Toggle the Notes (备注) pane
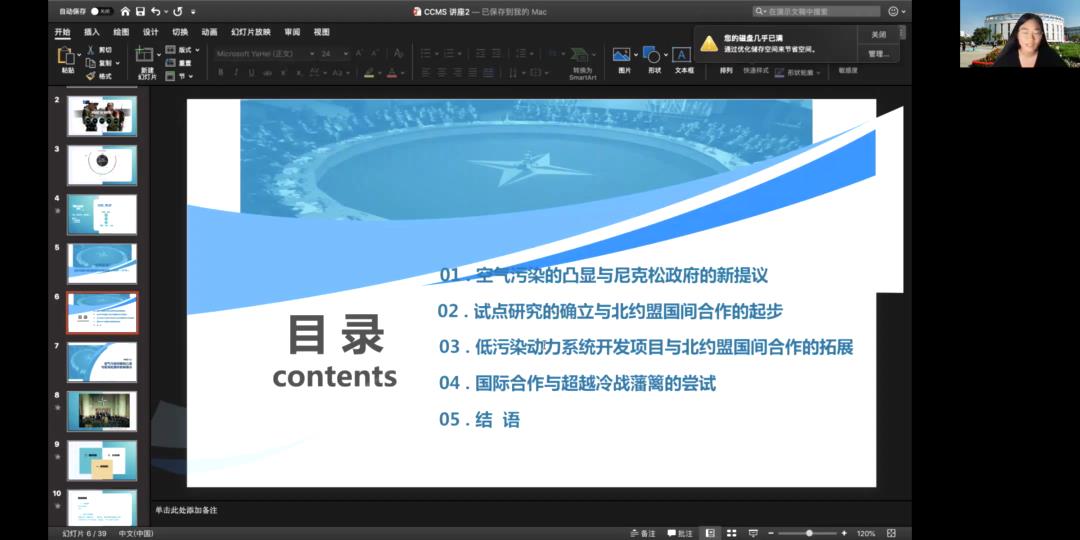 click(x=642, y=533)
